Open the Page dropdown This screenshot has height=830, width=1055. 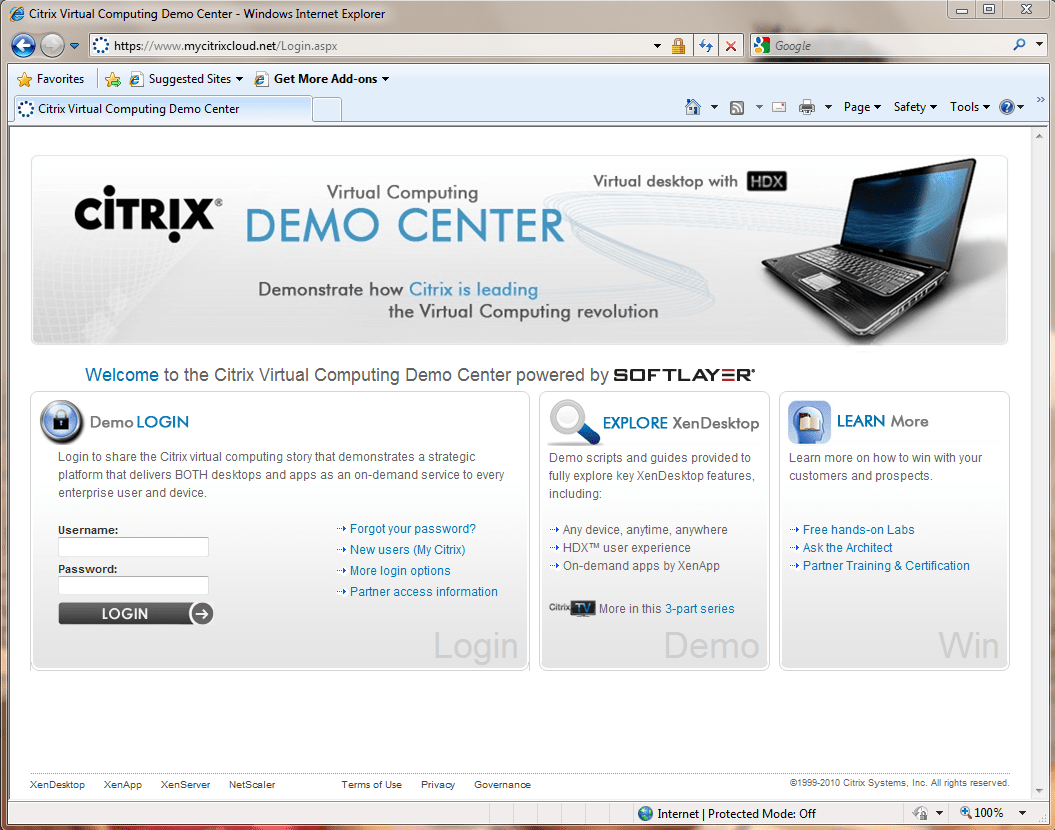coord(858,106)
